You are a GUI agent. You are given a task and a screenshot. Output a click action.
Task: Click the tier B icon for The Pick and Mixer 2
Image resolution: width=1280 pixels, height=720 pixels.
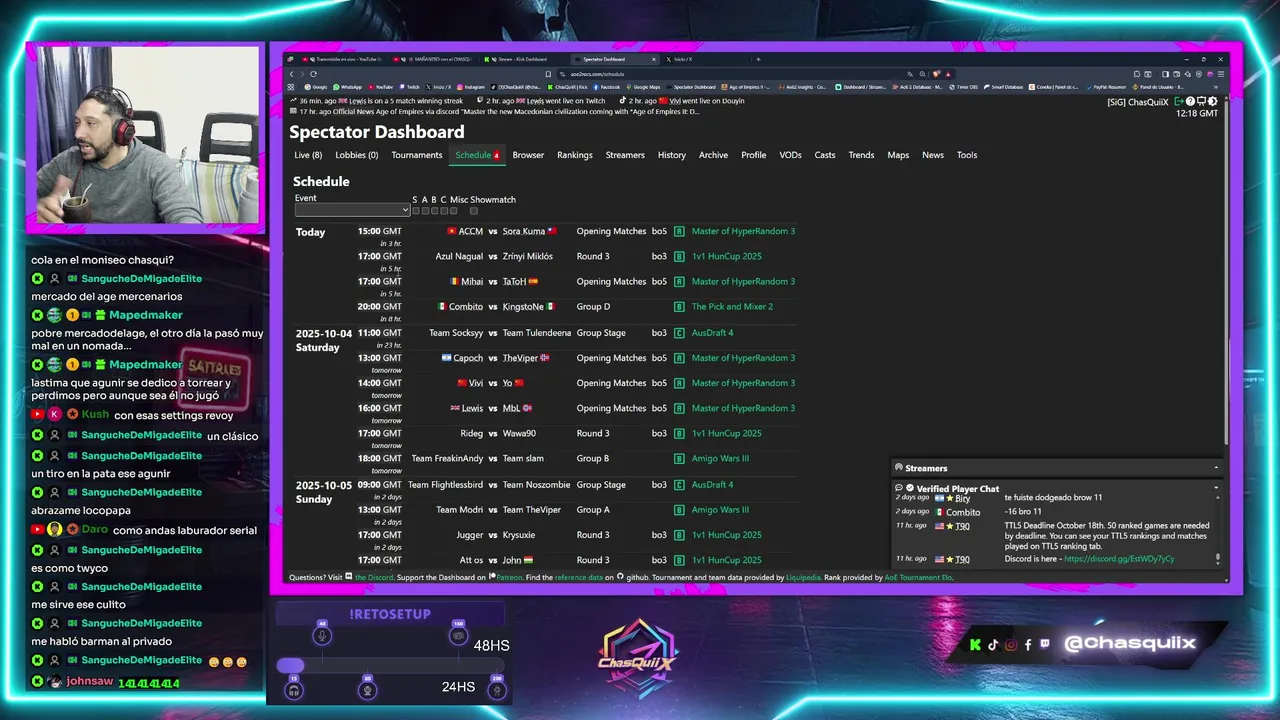click(x=679, y=307)
